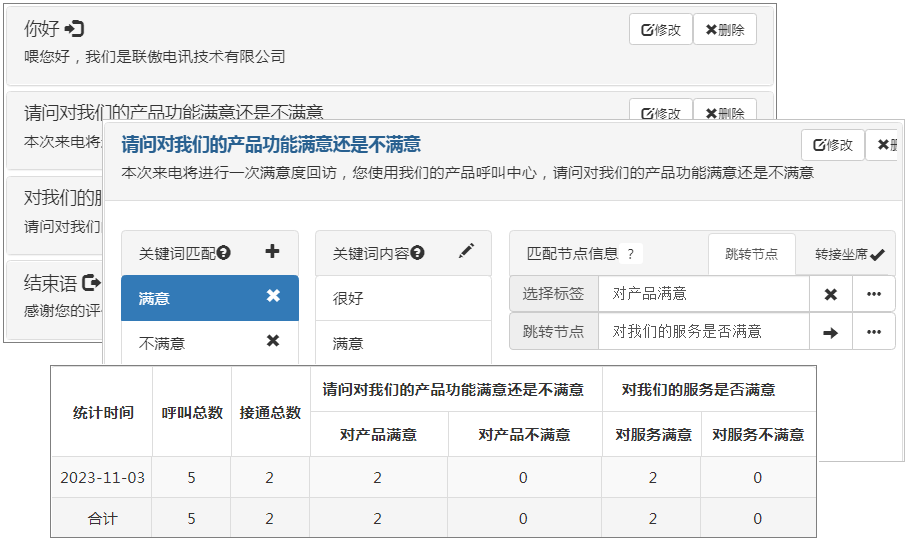Remove the 满意 keyword with its X icon
Viewport: 907px width, 541px height.
click(273, 296)
